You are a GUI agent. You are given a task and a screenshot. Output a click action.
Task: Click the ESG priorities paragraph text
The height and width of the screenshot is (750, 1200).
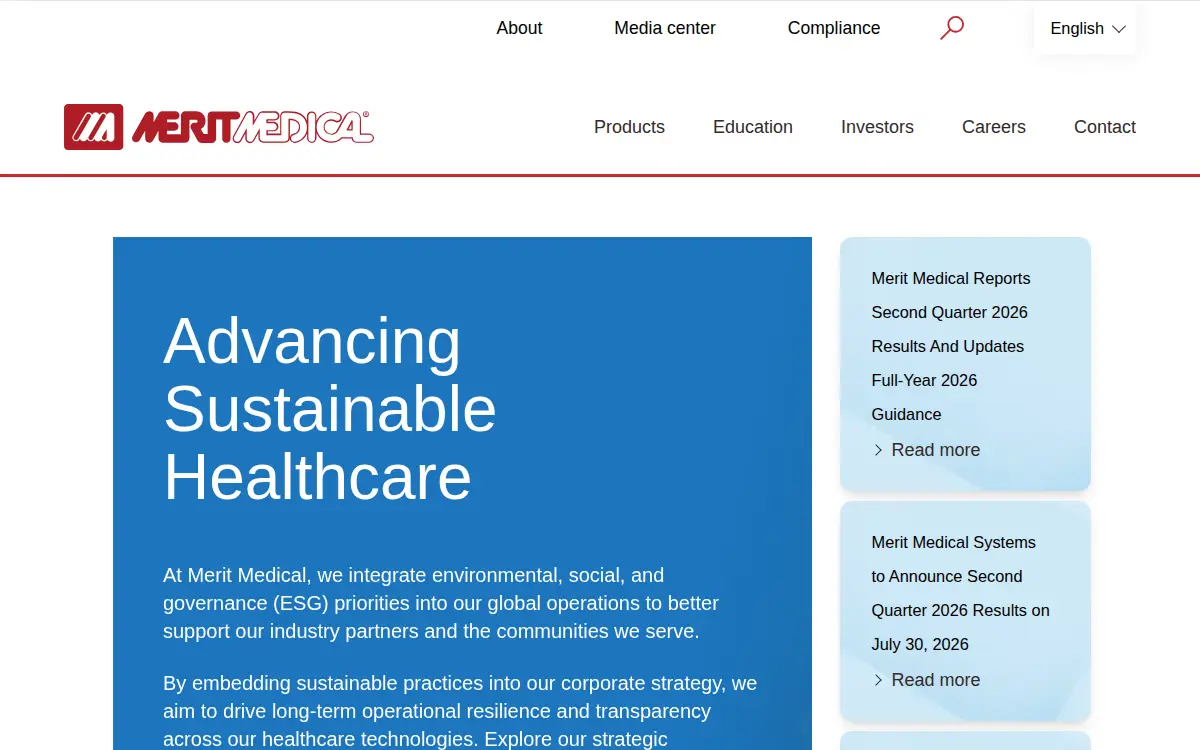pos(441,603)
